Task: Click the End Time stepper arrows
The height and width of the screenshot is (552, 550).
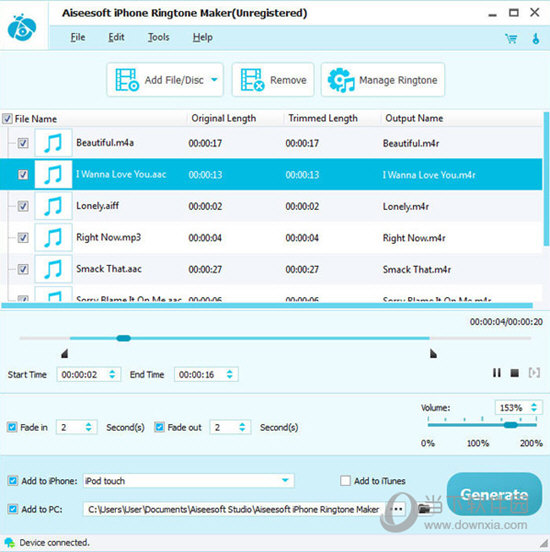Action: (230, 374)
